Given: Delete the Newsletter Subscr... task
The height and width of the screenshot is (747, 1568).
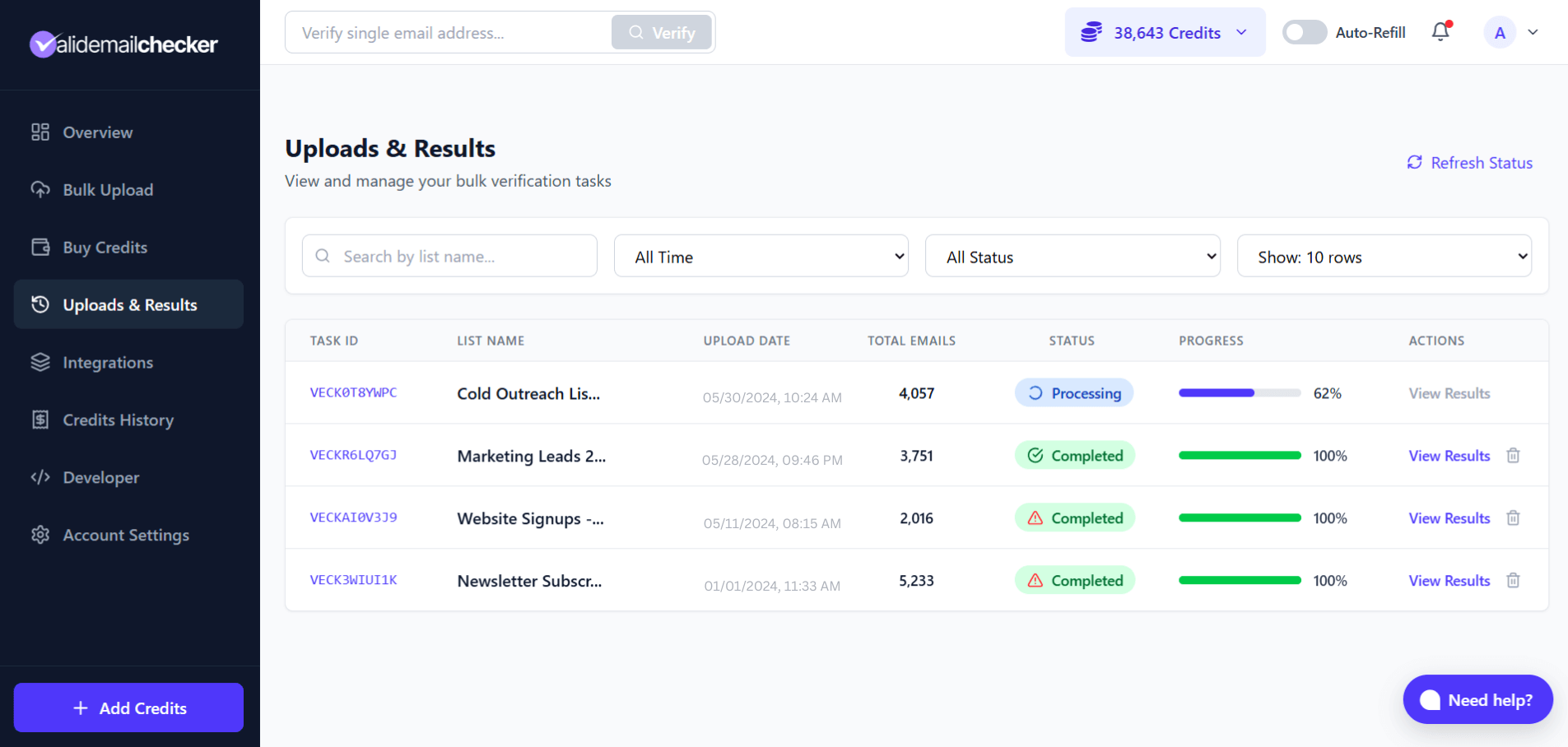Looking at the screenshot, I should click(x=1513, y=580).
